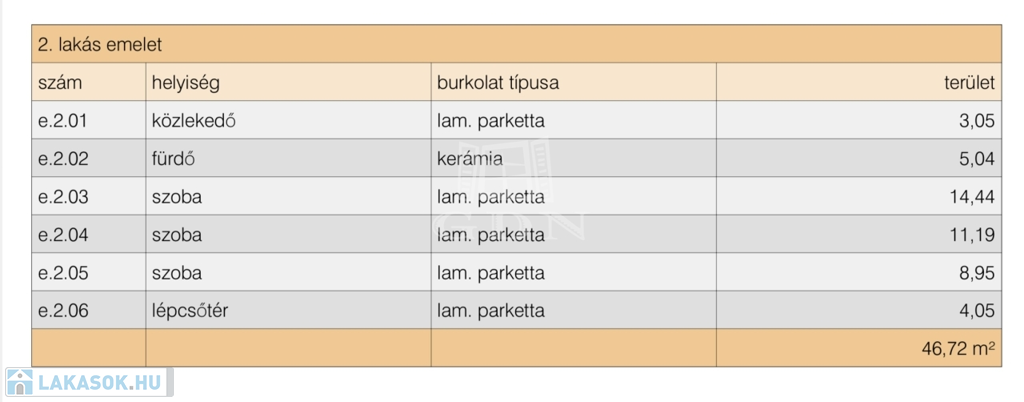Select the area value 4,05

(976, 311)
